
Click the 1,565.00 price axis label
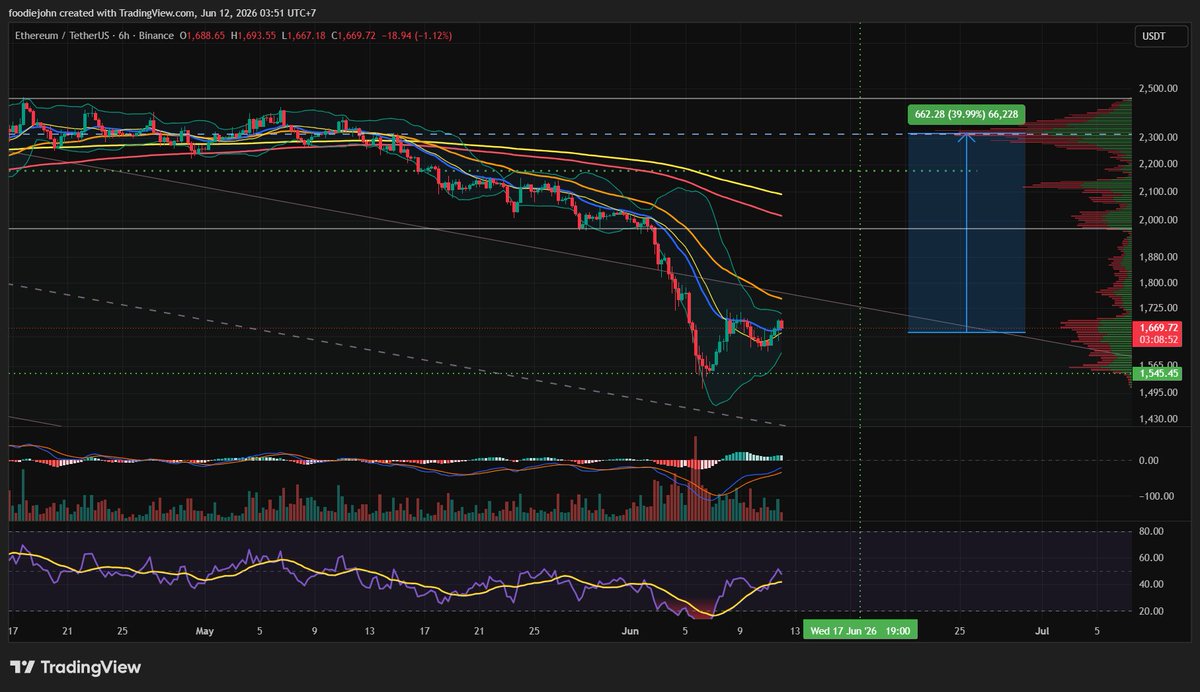click(1156, 366)
